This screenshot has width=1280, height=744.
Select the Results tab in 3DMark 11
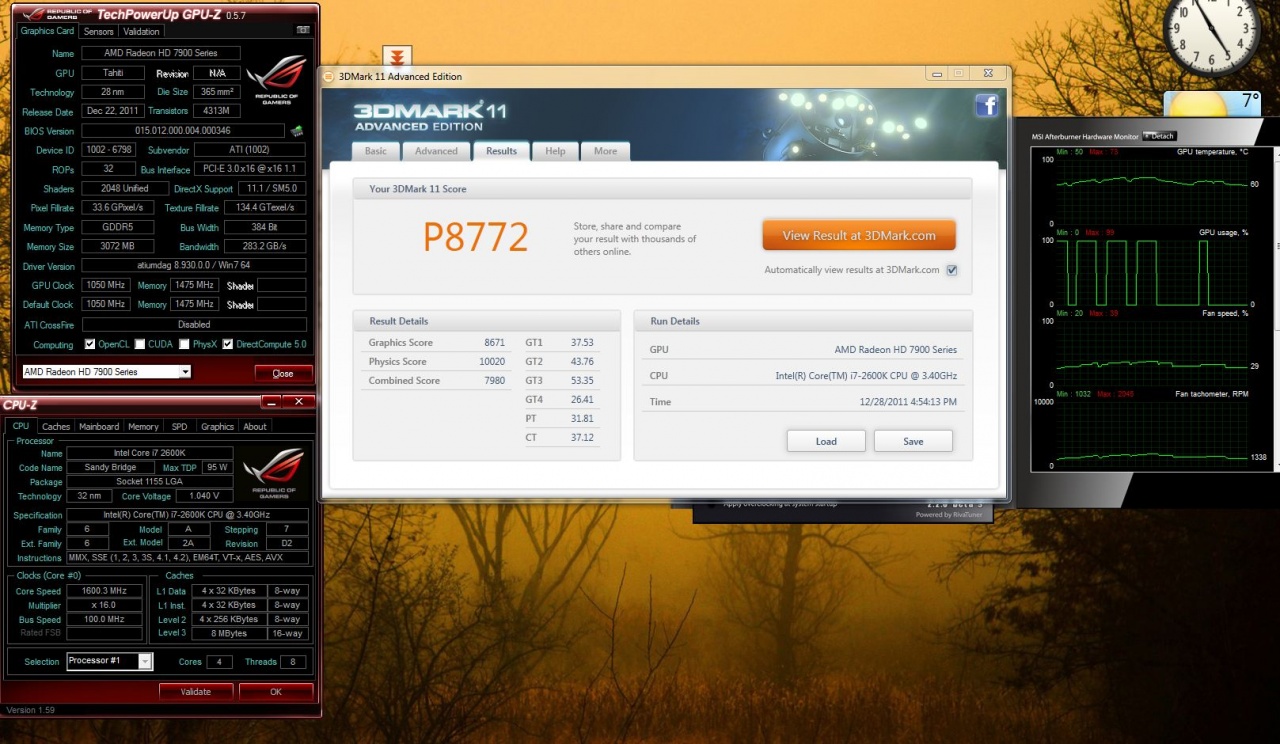tap(501, 151)
